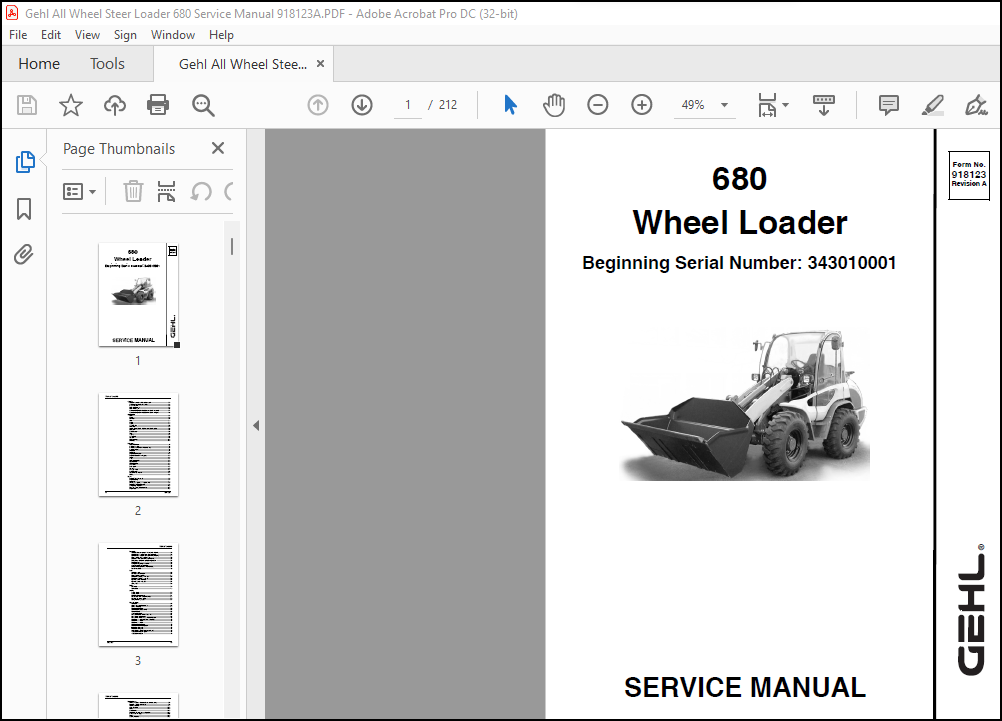The width and height of the screenshot is (1002, 721).
Task: Open Page Thumbnails sidebar icon
Action: (x=25, y=162)
